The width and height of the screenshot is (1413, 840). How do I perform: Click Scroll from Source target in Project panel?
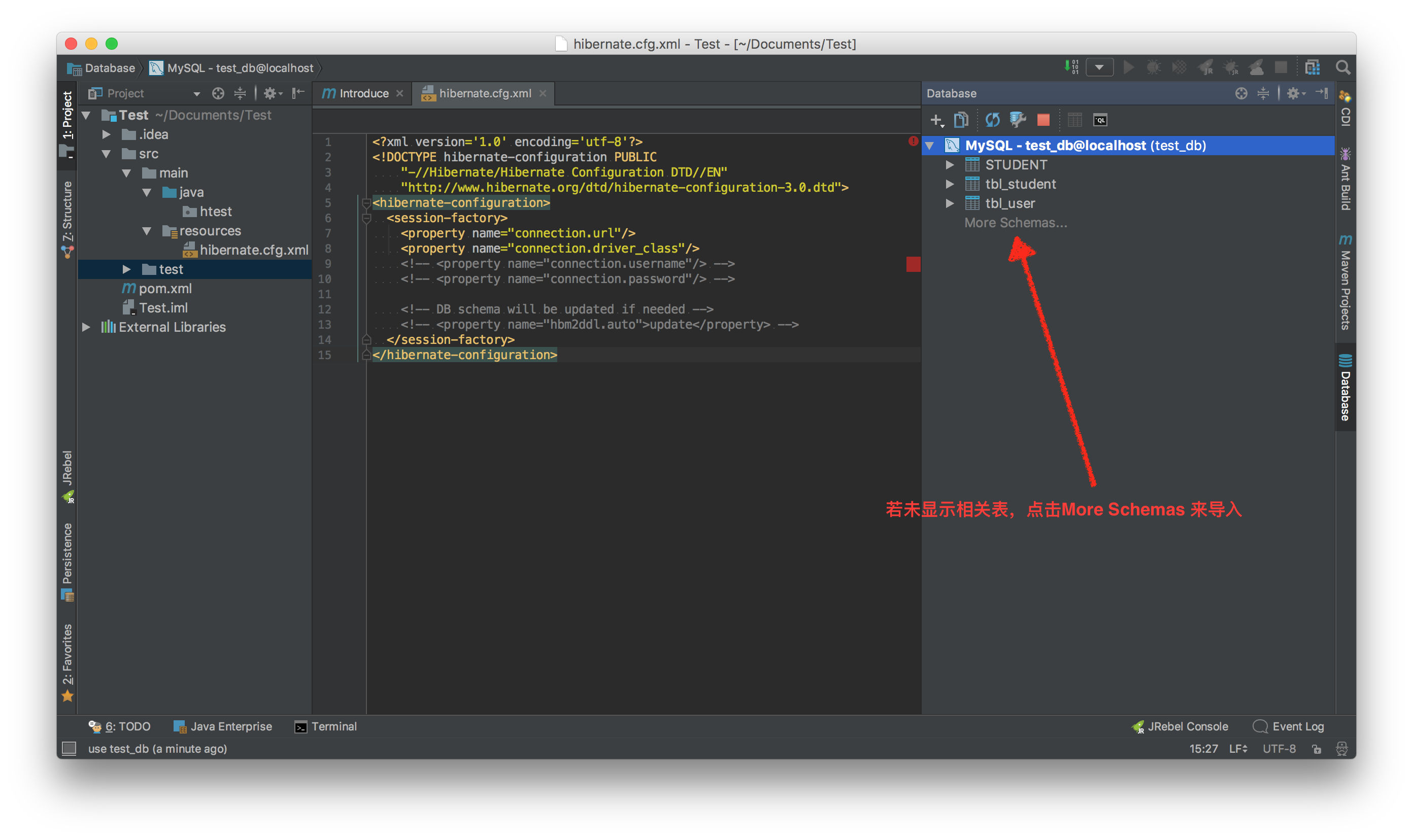pos(218,93)
